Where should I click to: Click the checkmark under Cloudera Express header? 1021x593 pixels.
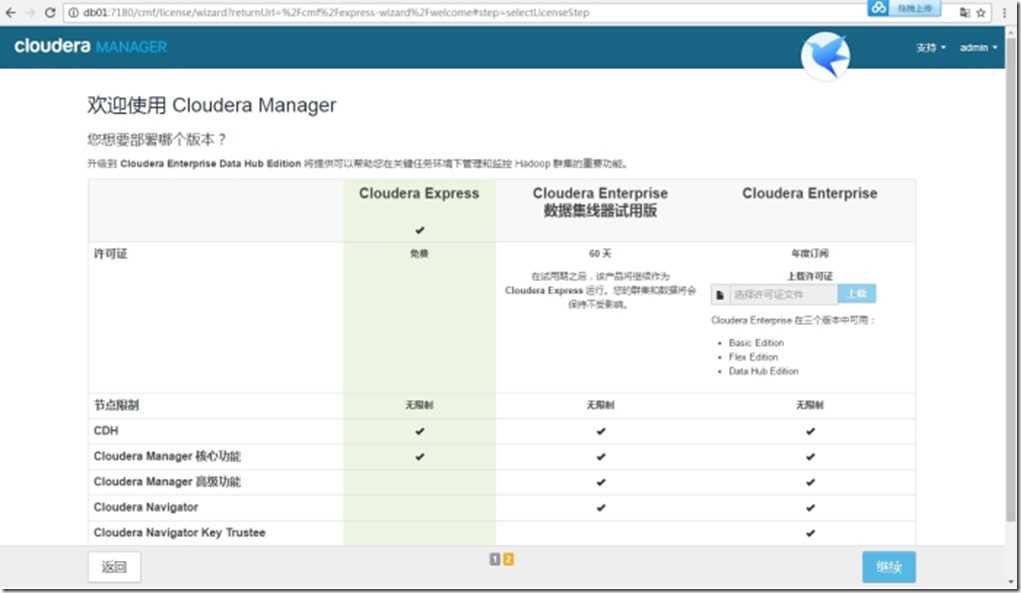click(419, 230)
